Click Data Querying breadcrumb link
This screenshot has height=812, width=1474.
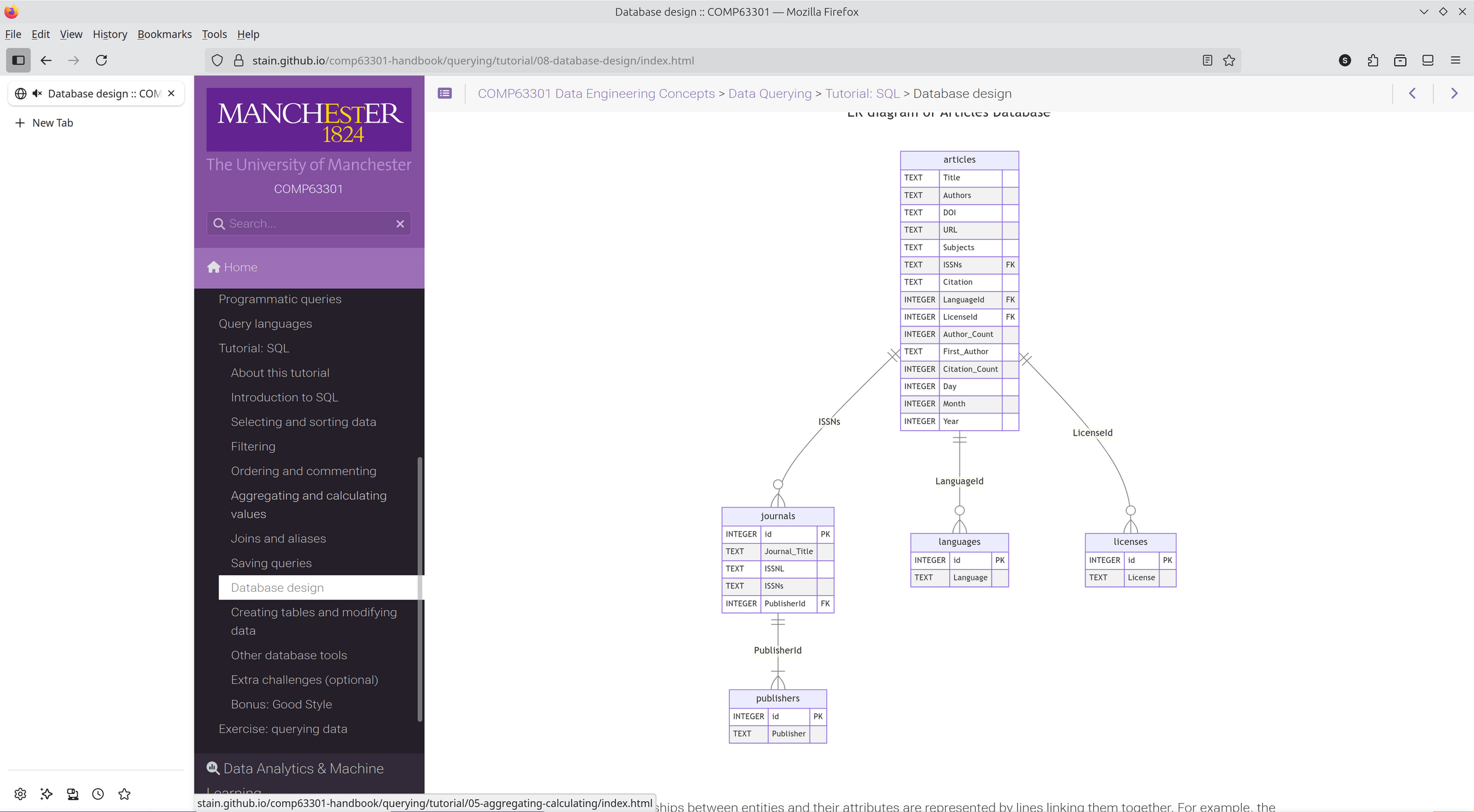769,93
